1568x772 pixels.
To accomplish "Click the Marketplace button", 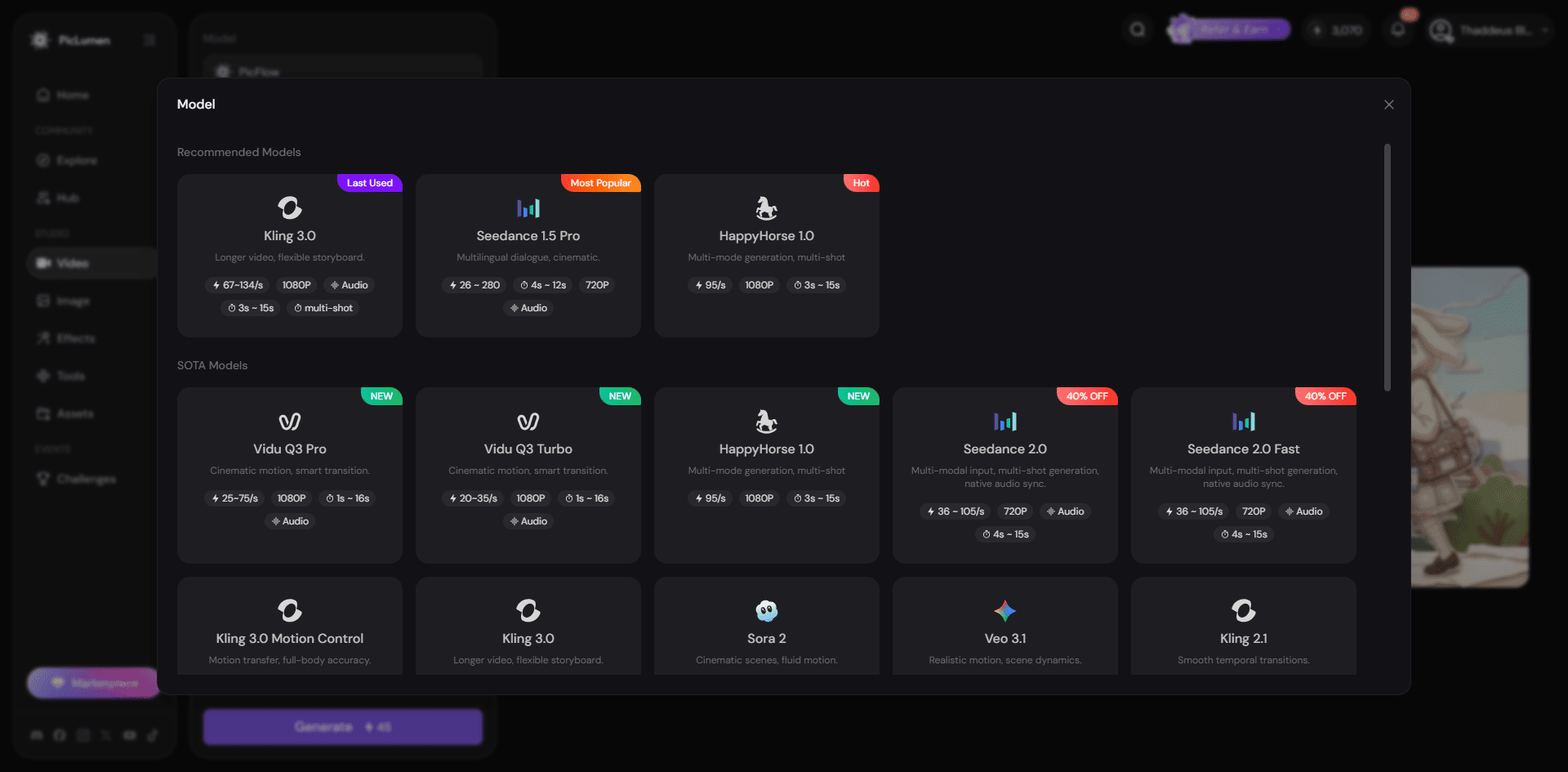I will click(94, 683).
